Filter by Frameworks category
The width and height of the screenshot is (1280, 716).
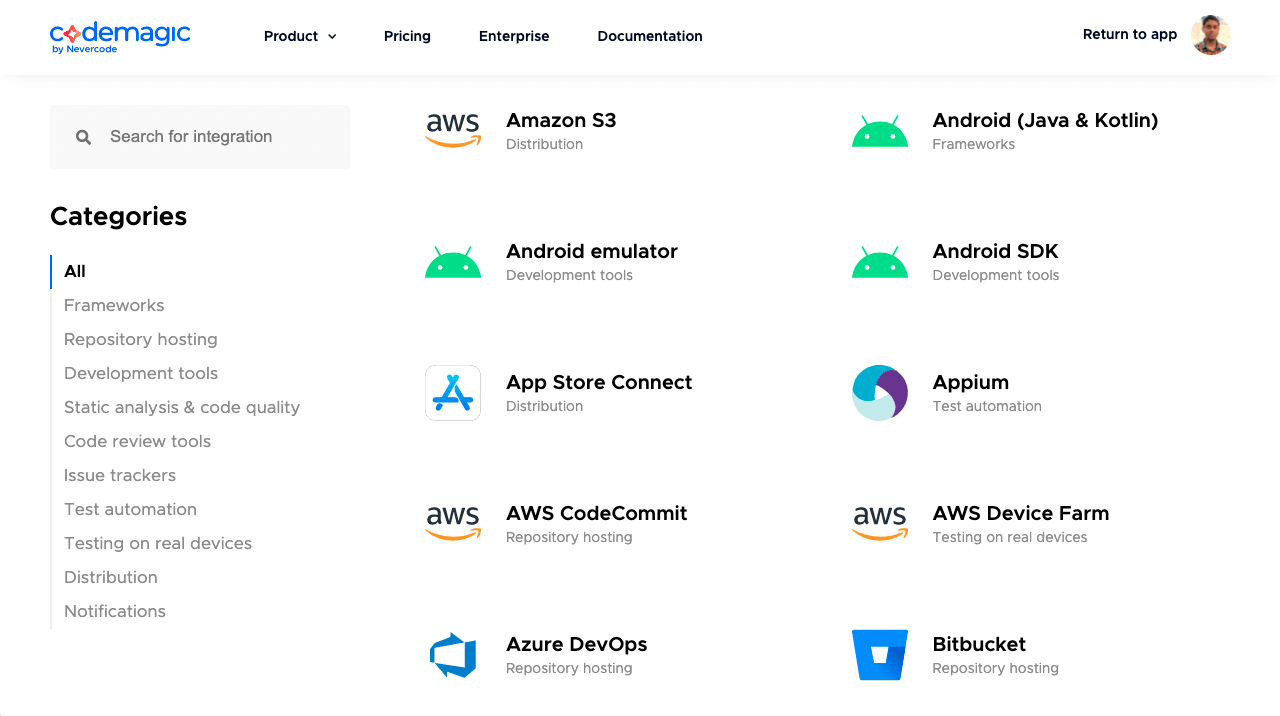click(114, 305)
